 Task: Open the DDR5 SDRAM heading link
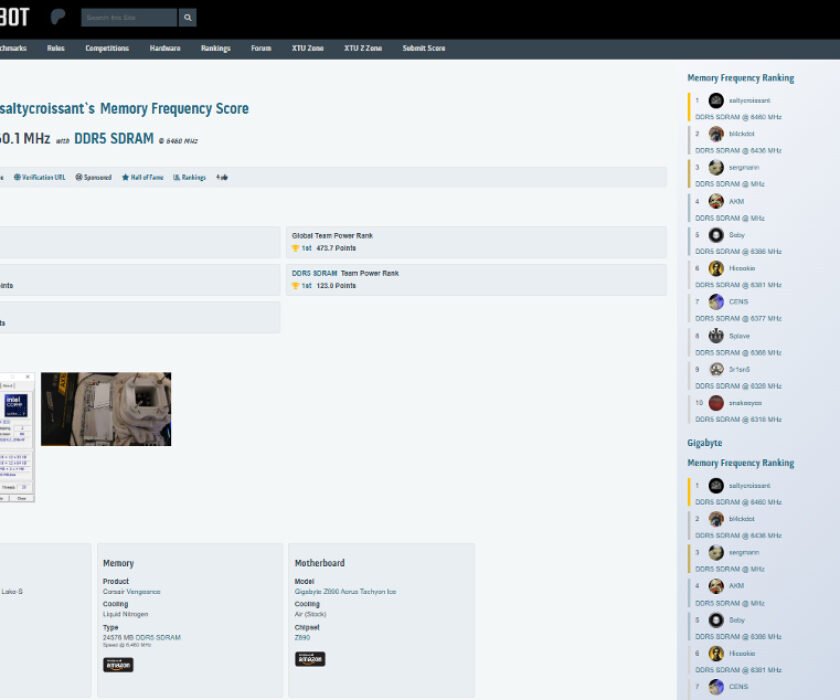tap(114, 139)
